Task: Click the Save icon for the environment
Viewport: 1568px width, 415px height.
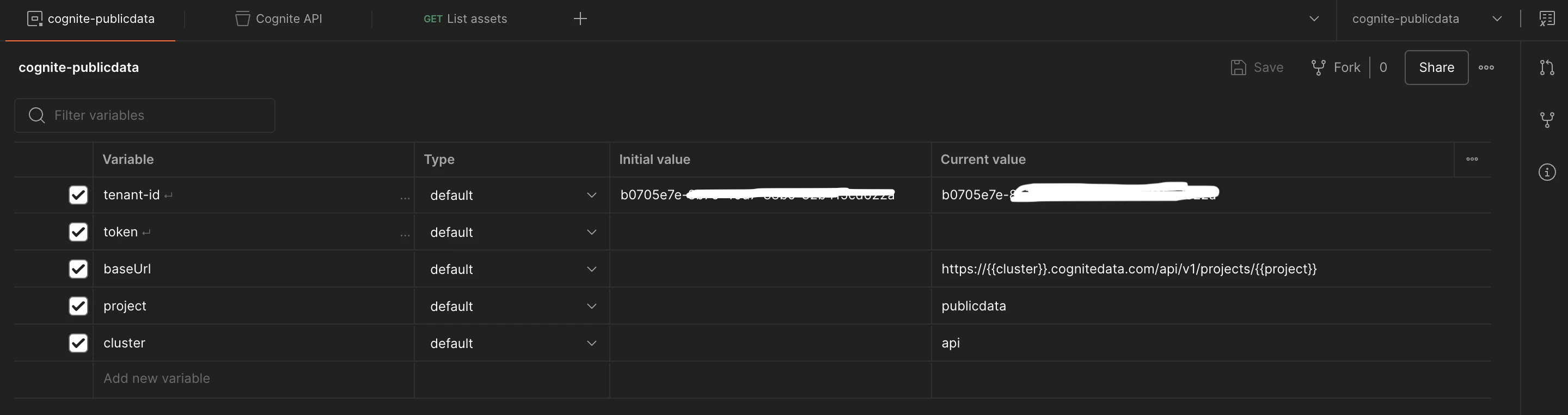Action: pyautogui.click(x=1238, y=68)
